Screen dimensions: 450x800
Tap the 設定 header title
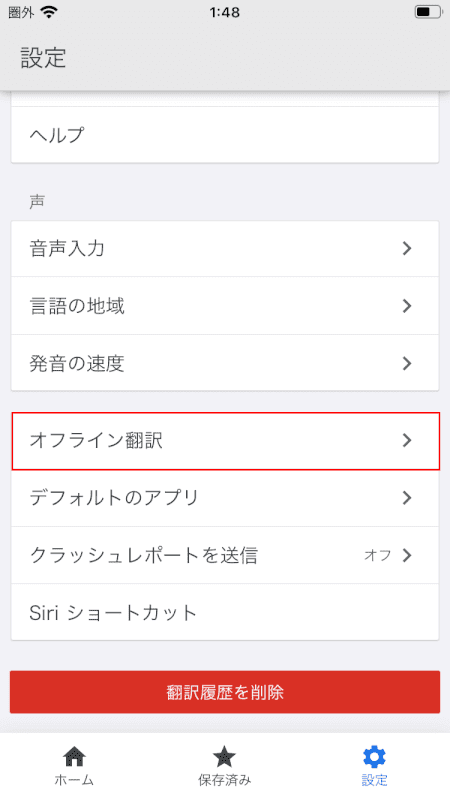43,57
